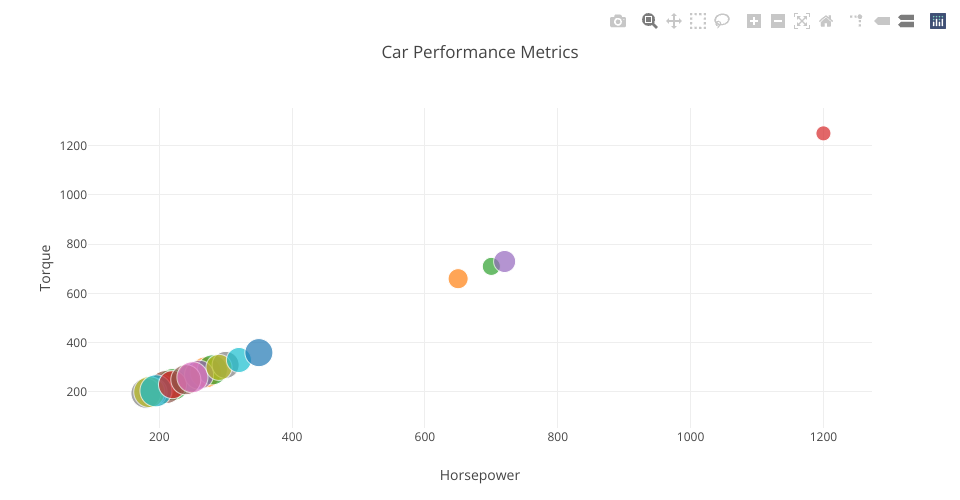Click the Autoscale icon
Image resolution: width=960 pixels, height=500 pixels.
[x=802, y=21]
